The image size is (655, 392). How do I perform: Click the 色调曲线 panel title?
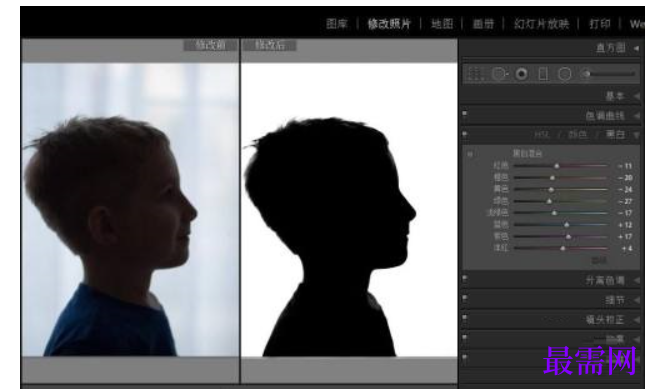tap(605, 116)
